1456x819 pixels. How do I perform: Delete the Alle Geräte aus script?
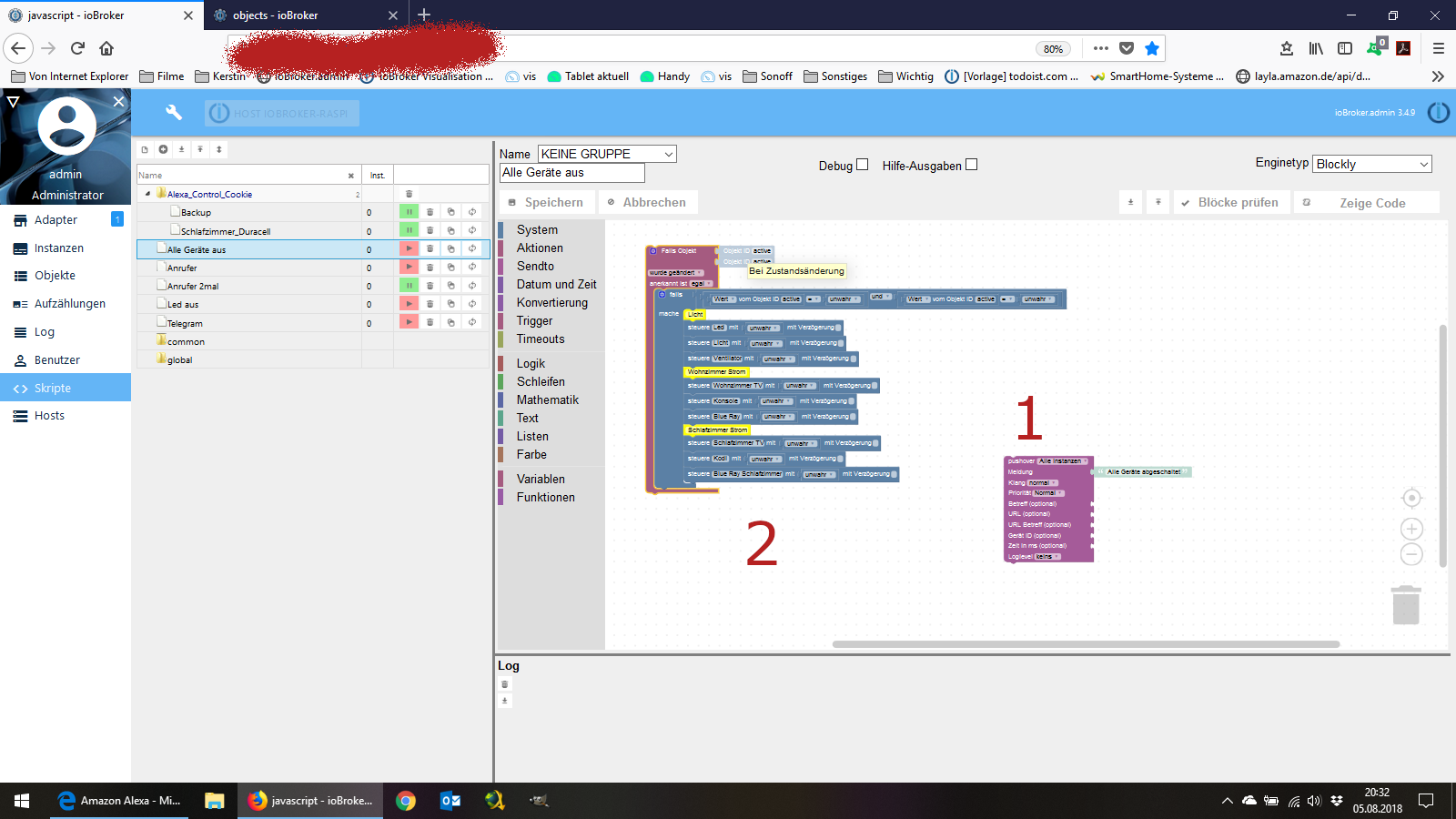[430, 249]
